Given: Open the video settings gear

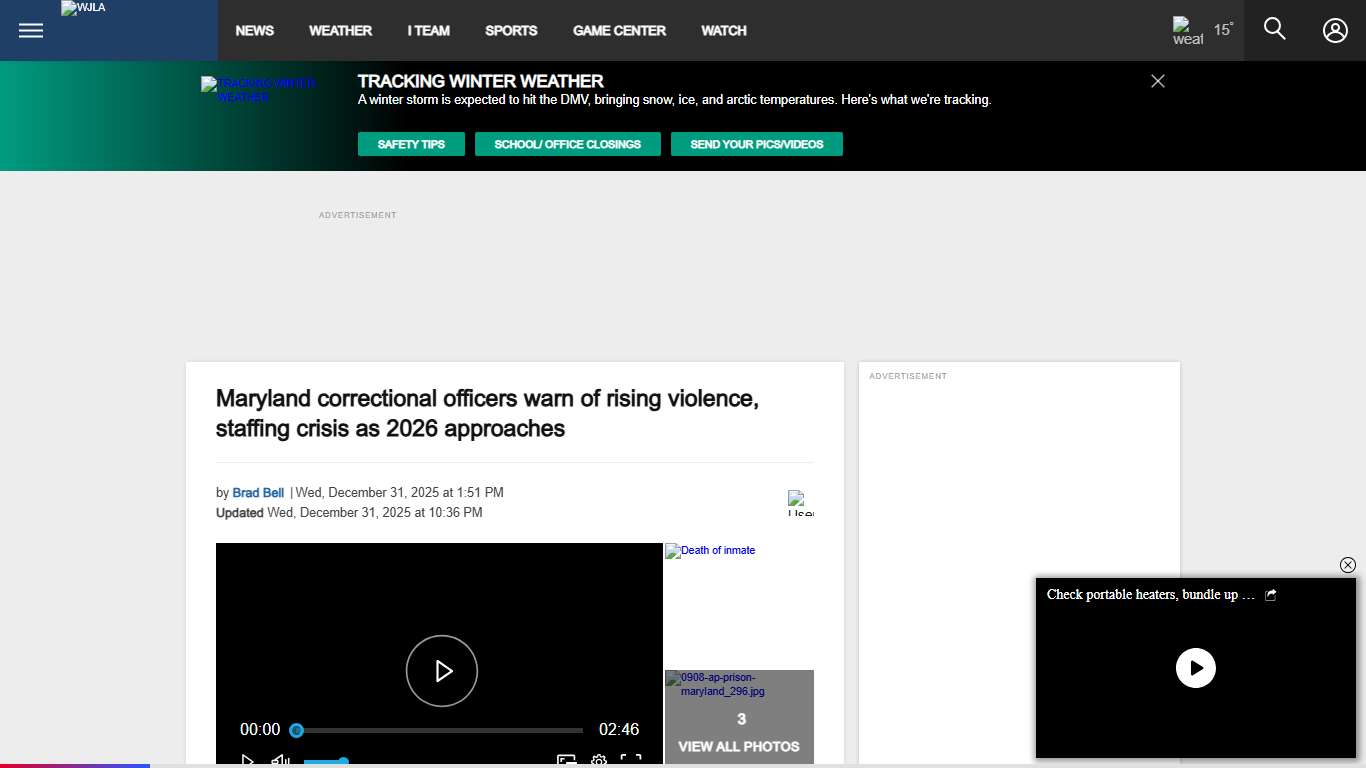Looking at the screenshot, I should 599,761.
